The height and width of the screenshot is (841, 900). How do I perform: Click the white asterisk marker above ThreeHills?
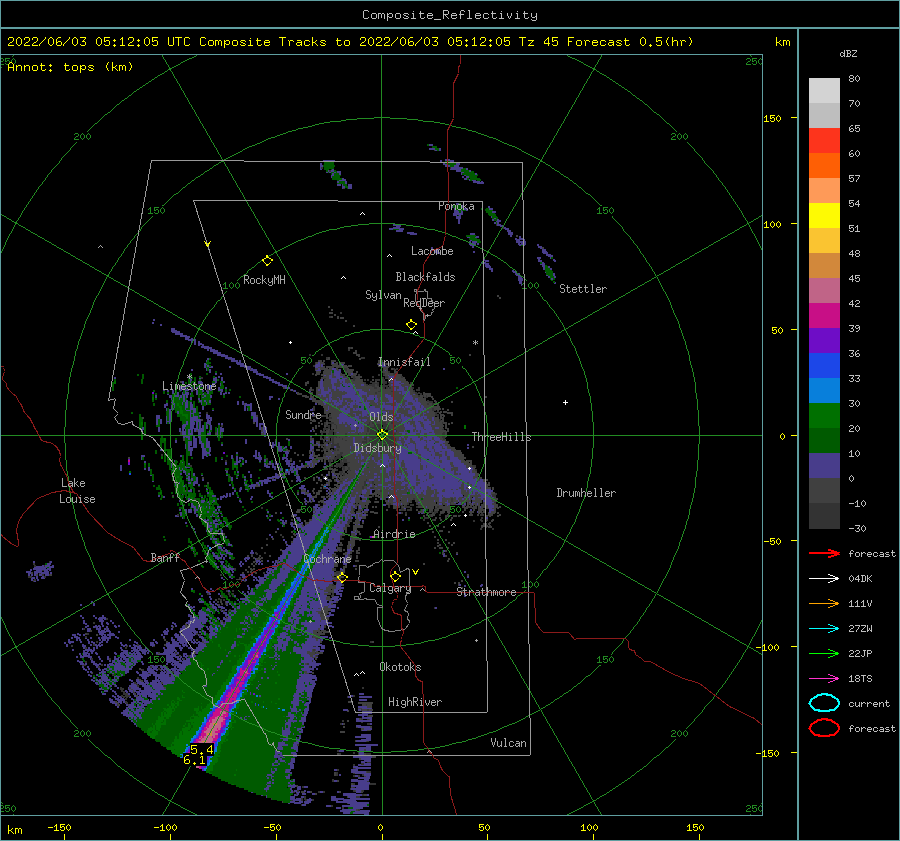(475, 343)
